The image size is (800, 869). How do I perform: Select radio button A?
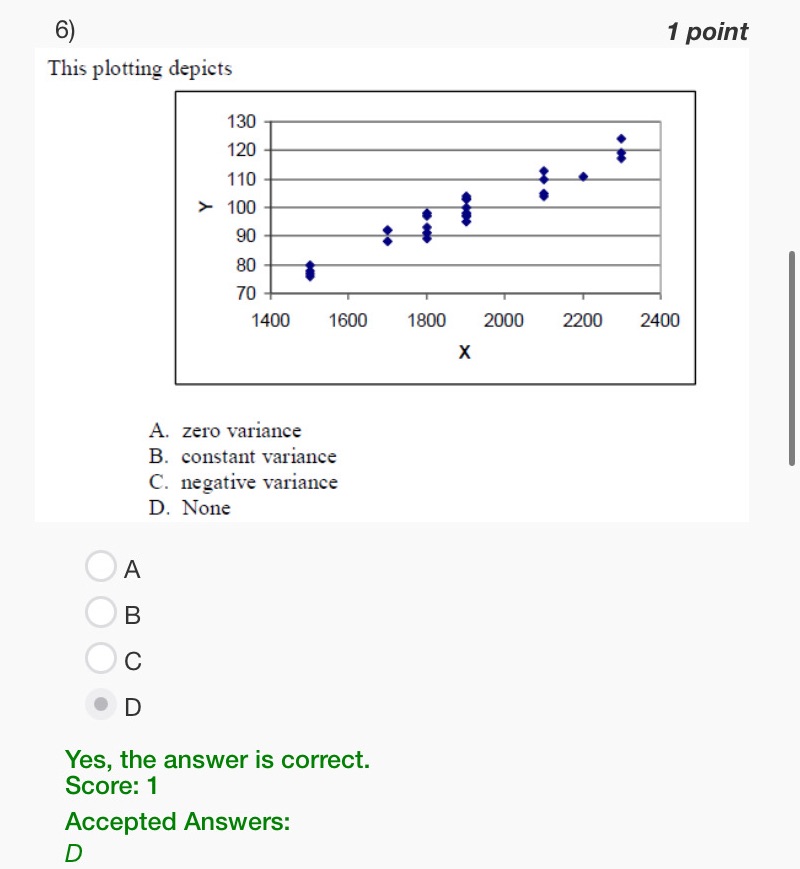100,566
